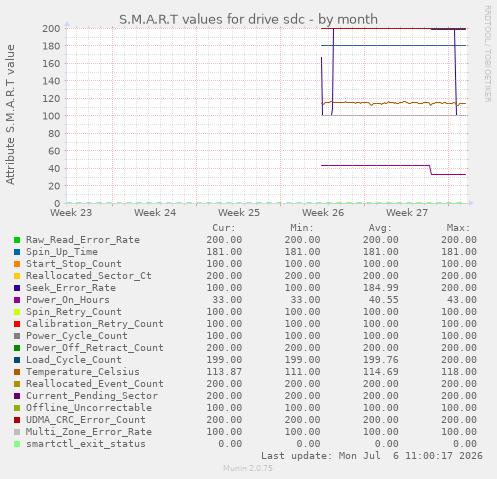The image size is (497, 479).
Task: Select the Temperature_Celsius legend label
Action: 83,372
